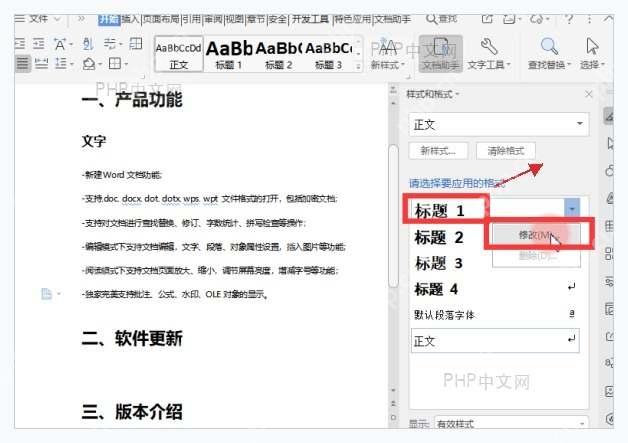Open the Chinese layout (A with arrows) tool
Image resolution: width=628 pixels, height=443 pixels.
point(60,44)
